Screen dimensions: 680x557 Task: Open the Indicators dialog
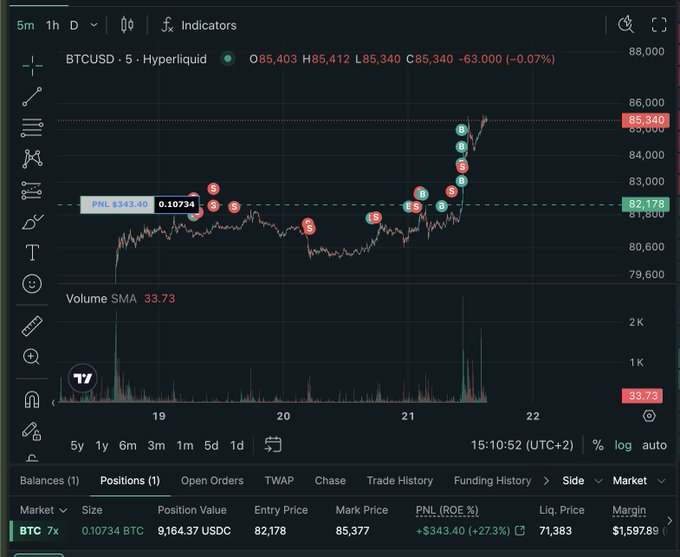pyautogui.click(x=199, y=25)
